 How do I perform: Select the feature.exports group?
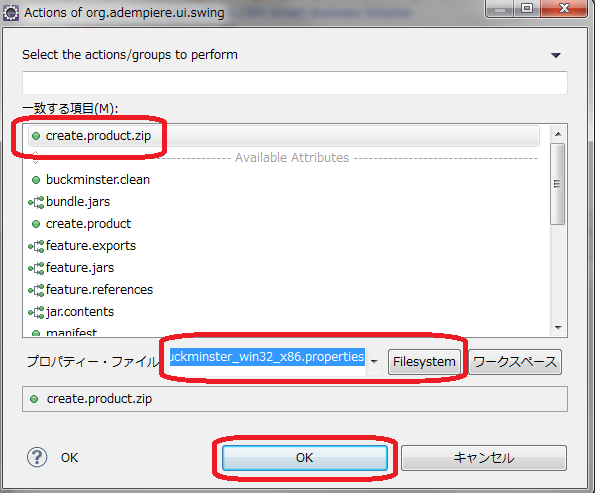pyautogui.click(x=283, y=246)
